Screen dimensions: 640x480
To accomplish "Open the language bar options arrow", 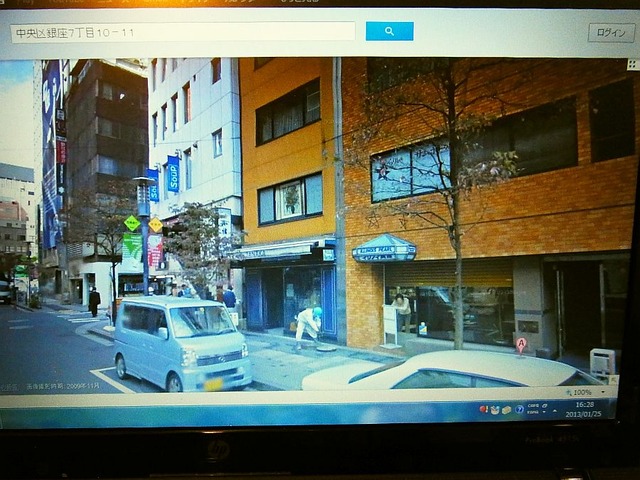I will pyautogui.click(x=544, y=412).
